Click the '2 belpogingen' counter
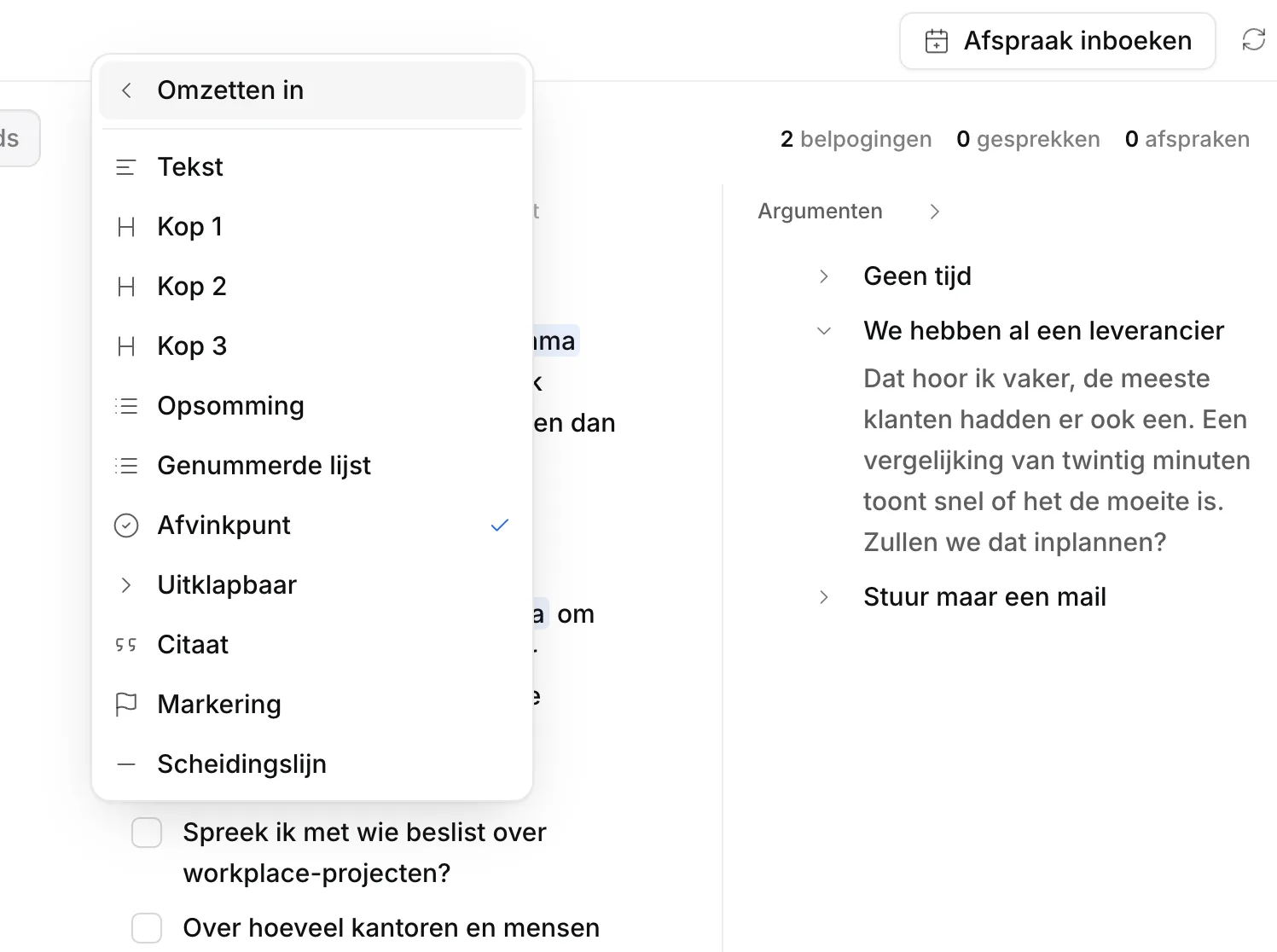Image resolution: width=1277 pixels, height=952 pixels. [856, 139]
